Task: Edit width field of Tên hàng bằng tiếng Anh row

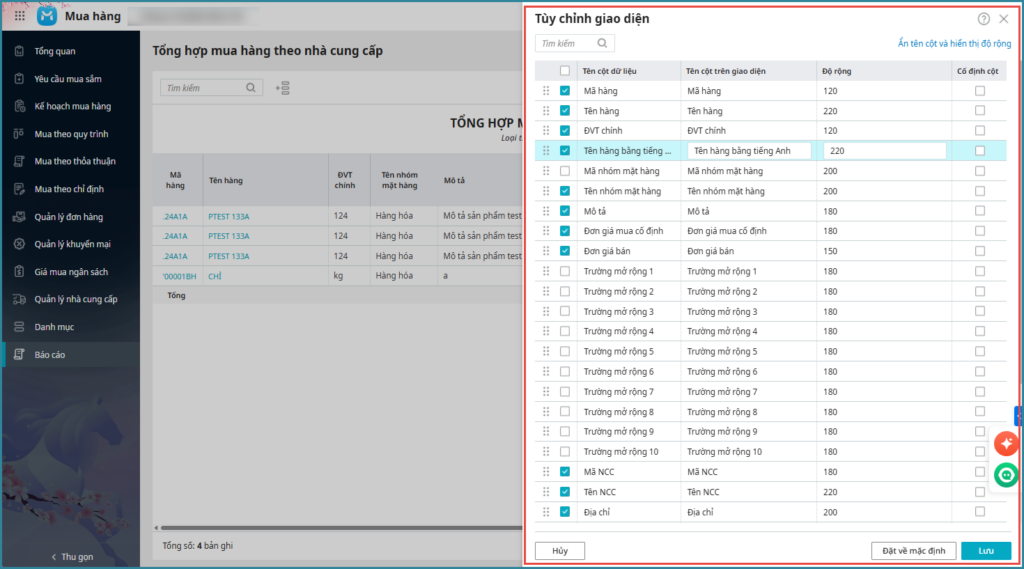Action: pos(885,151)
